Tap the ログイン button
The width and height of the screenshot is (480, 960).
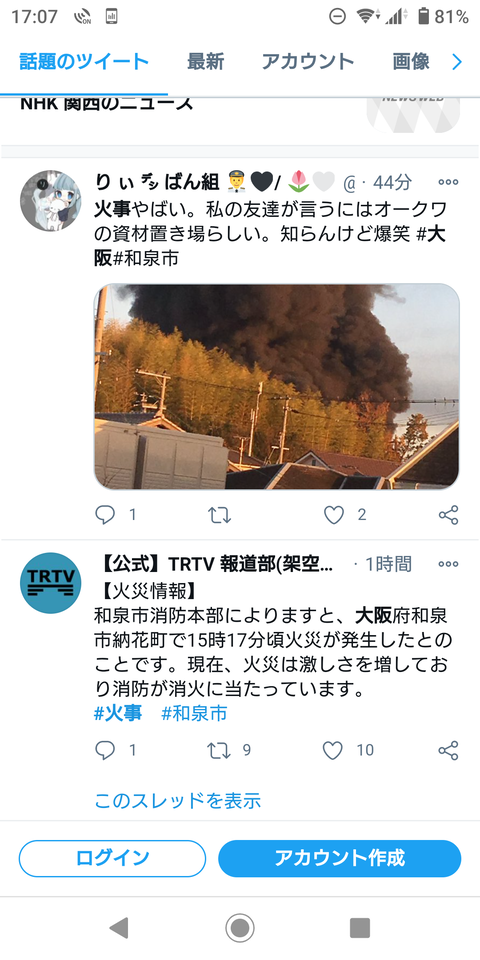coord(113,858)
